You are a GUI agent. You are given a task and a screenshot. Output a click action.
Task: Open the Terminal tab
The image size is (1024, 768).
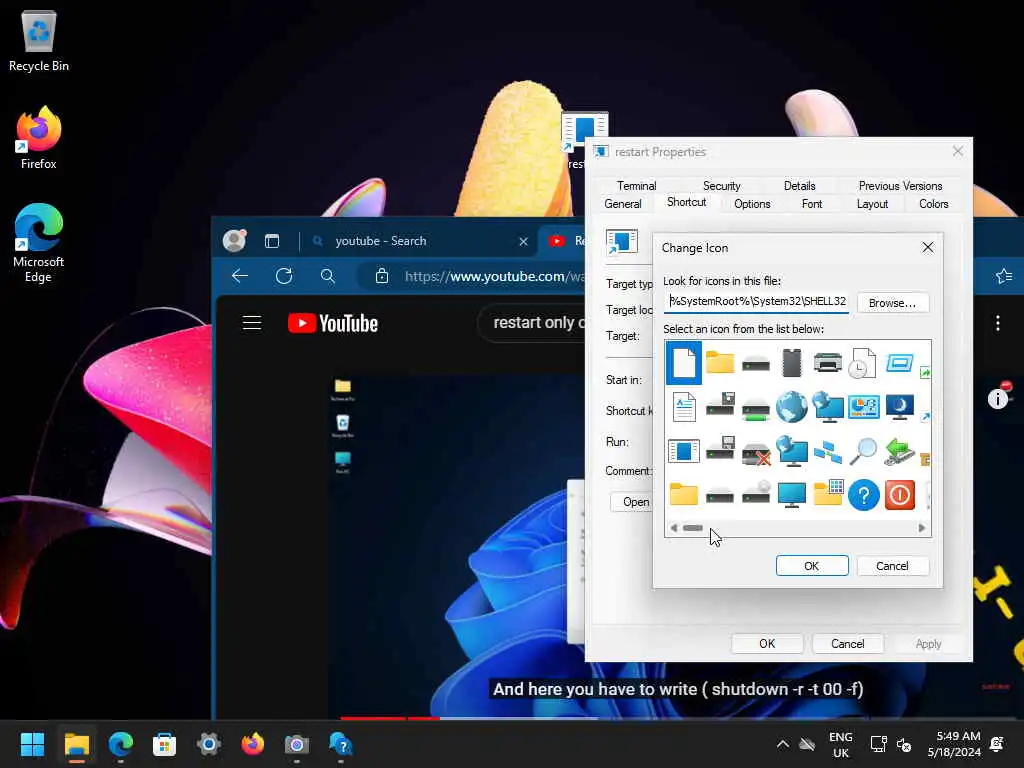(636, 185)
